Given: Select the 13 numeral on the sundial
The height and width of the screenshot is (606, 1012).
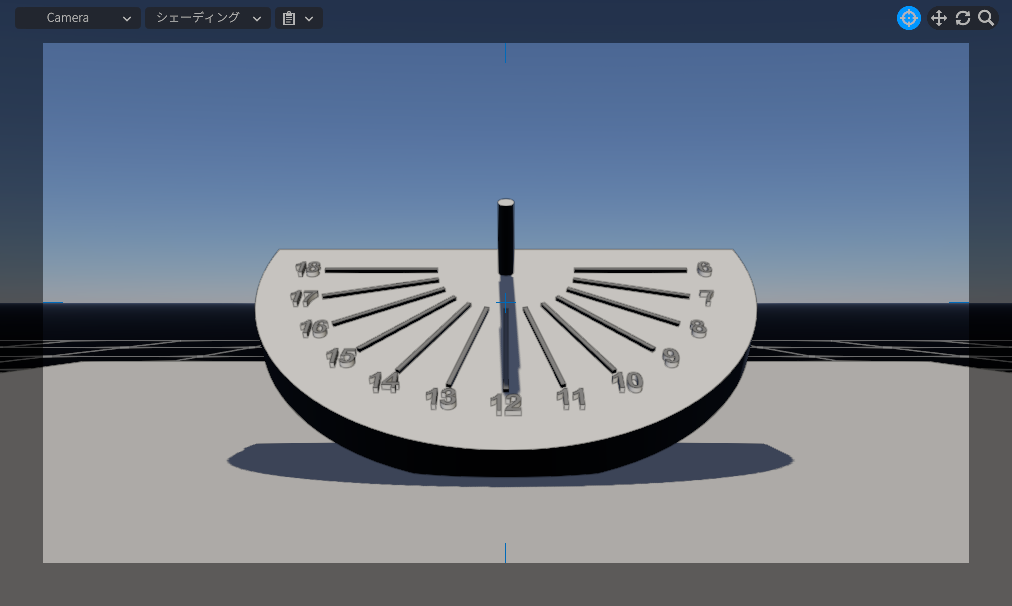Looking at the screenshot, I should pyautogui.click(x=441, y=399).
